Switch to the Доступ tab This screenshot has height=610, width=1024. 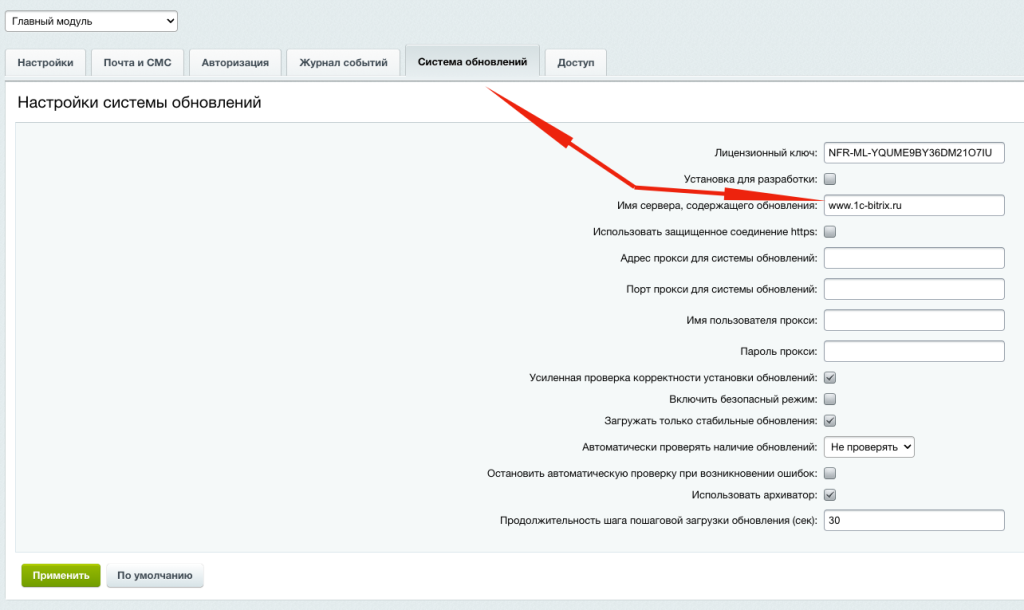[x=575, y=62]
